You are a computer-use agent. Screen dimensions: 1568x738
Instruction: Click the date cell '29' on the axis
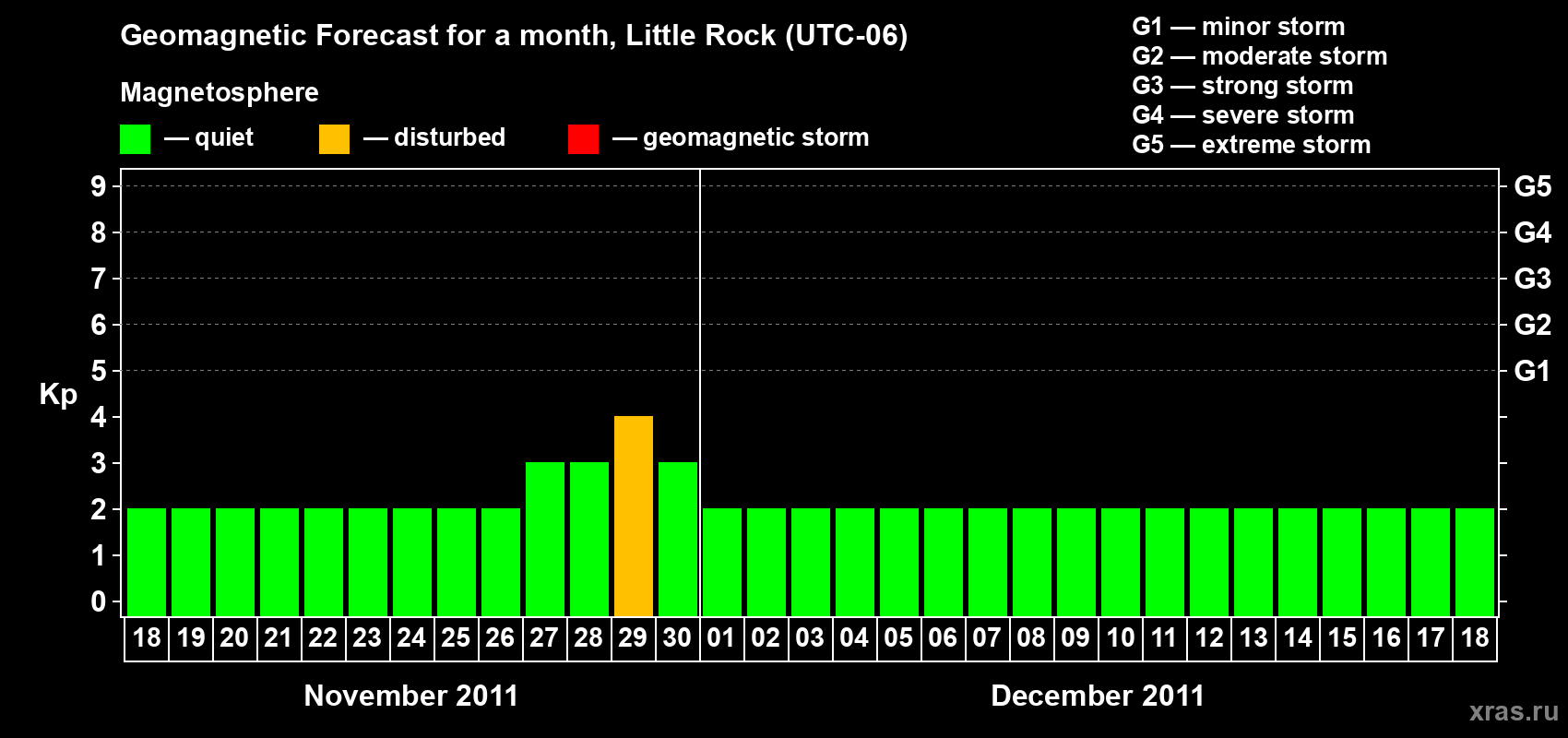pyautogui.click(x=634, y=638)
